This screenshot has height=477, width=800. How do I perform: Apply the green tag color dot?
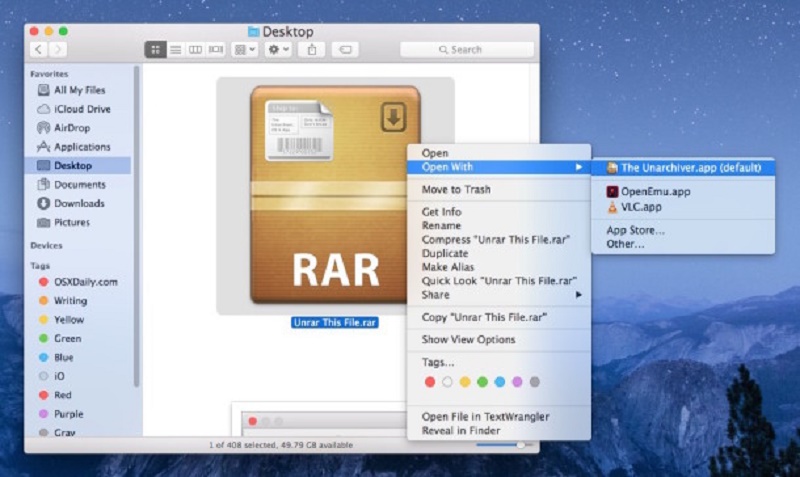click(x=482, y=382)
